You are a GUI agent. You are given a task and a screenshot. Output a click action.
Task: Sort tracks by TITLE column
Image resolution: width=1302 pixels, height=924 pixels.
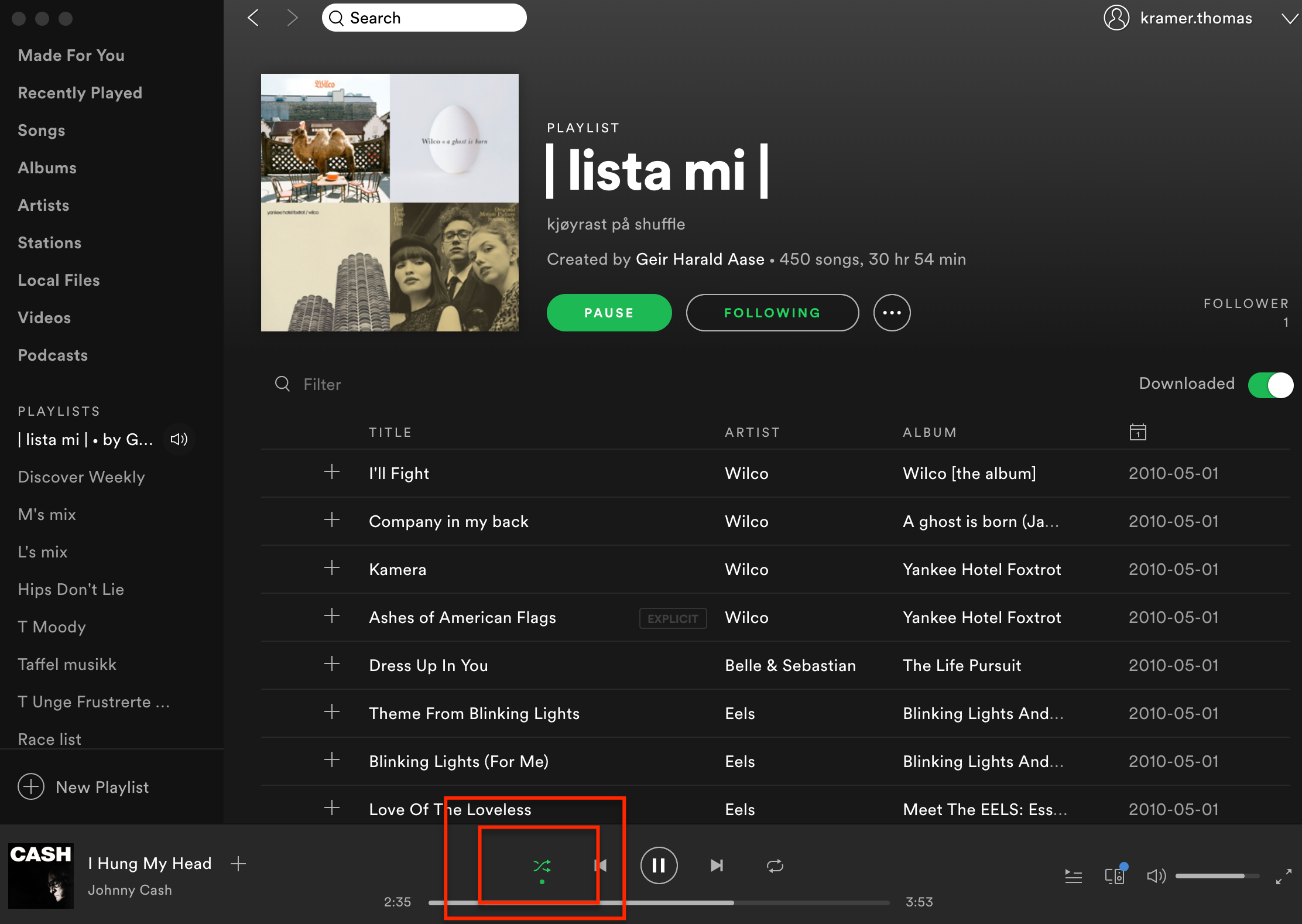pyautogui.click(x=390, y=433)
